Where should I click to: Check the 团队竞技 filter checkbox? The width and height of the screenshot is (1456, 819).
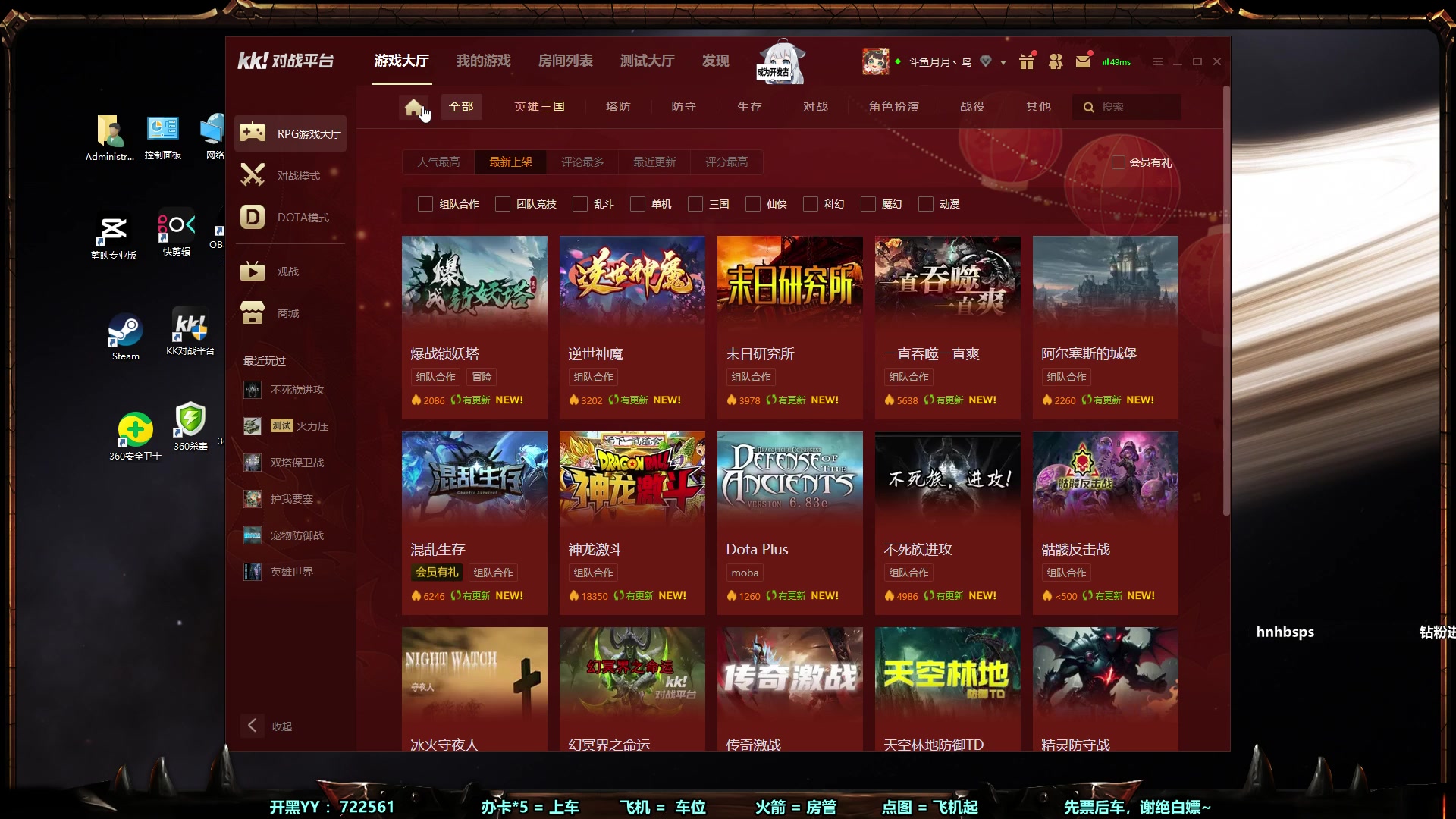(503, 204)
